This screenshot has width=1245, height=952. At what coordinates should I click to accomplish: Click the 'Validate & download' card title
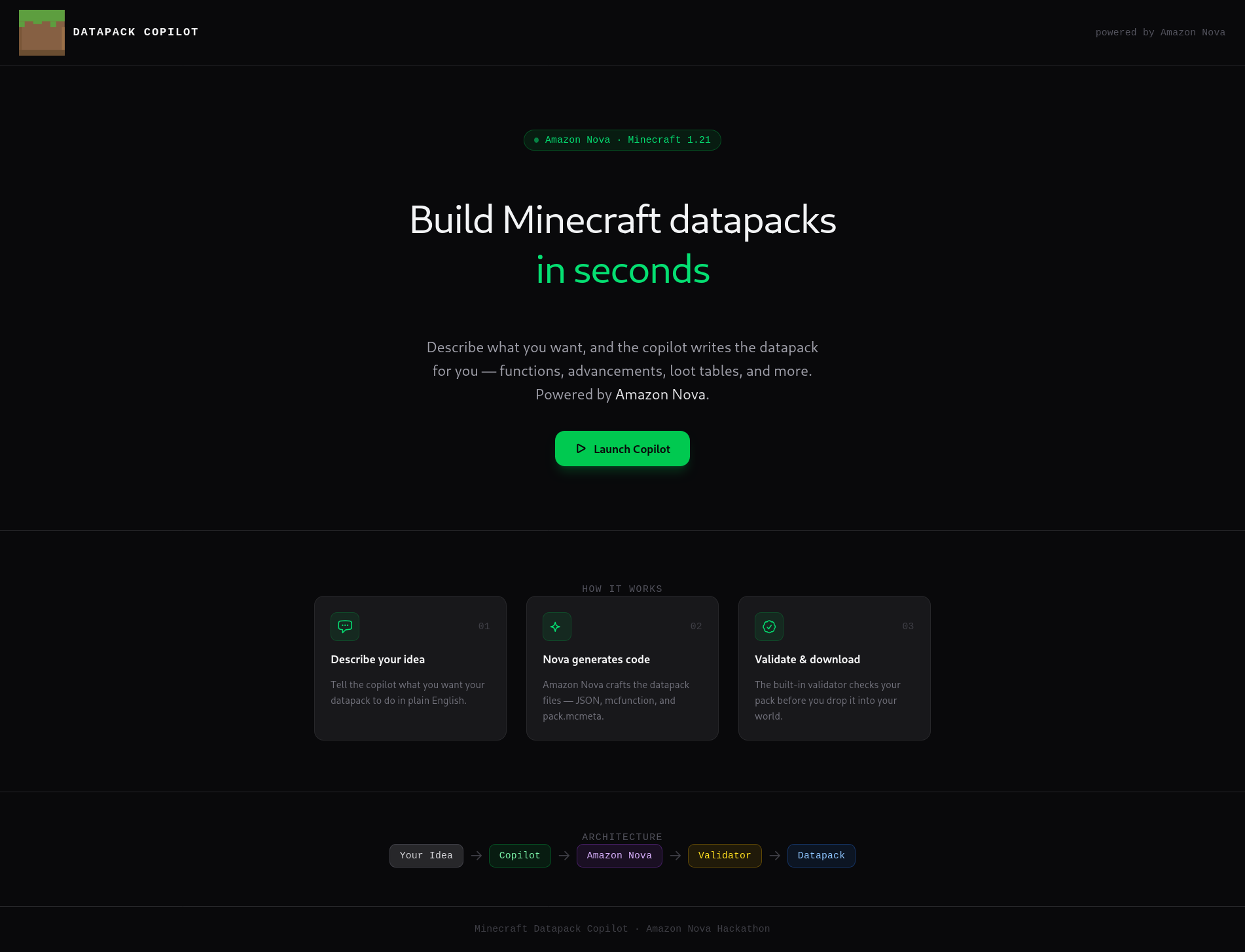click(x=807, y=659)
